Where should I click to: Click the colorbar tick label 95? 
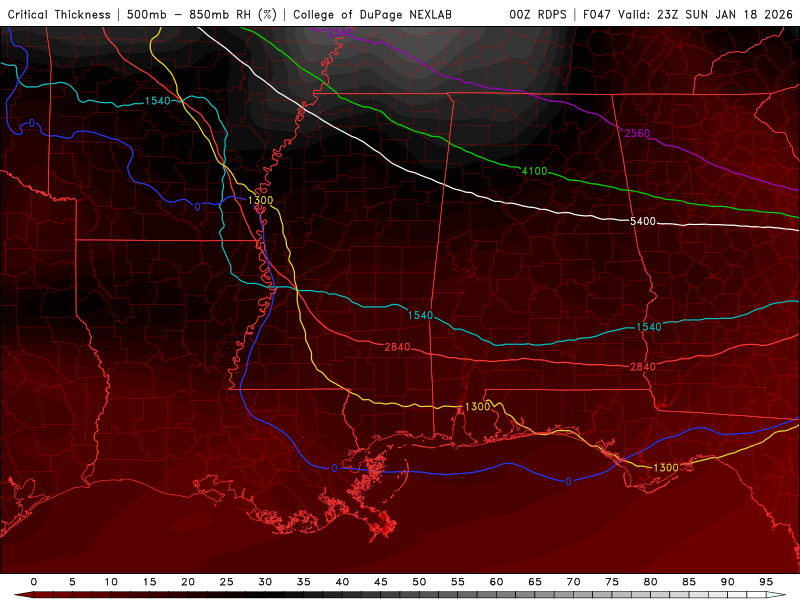[766, 582]
